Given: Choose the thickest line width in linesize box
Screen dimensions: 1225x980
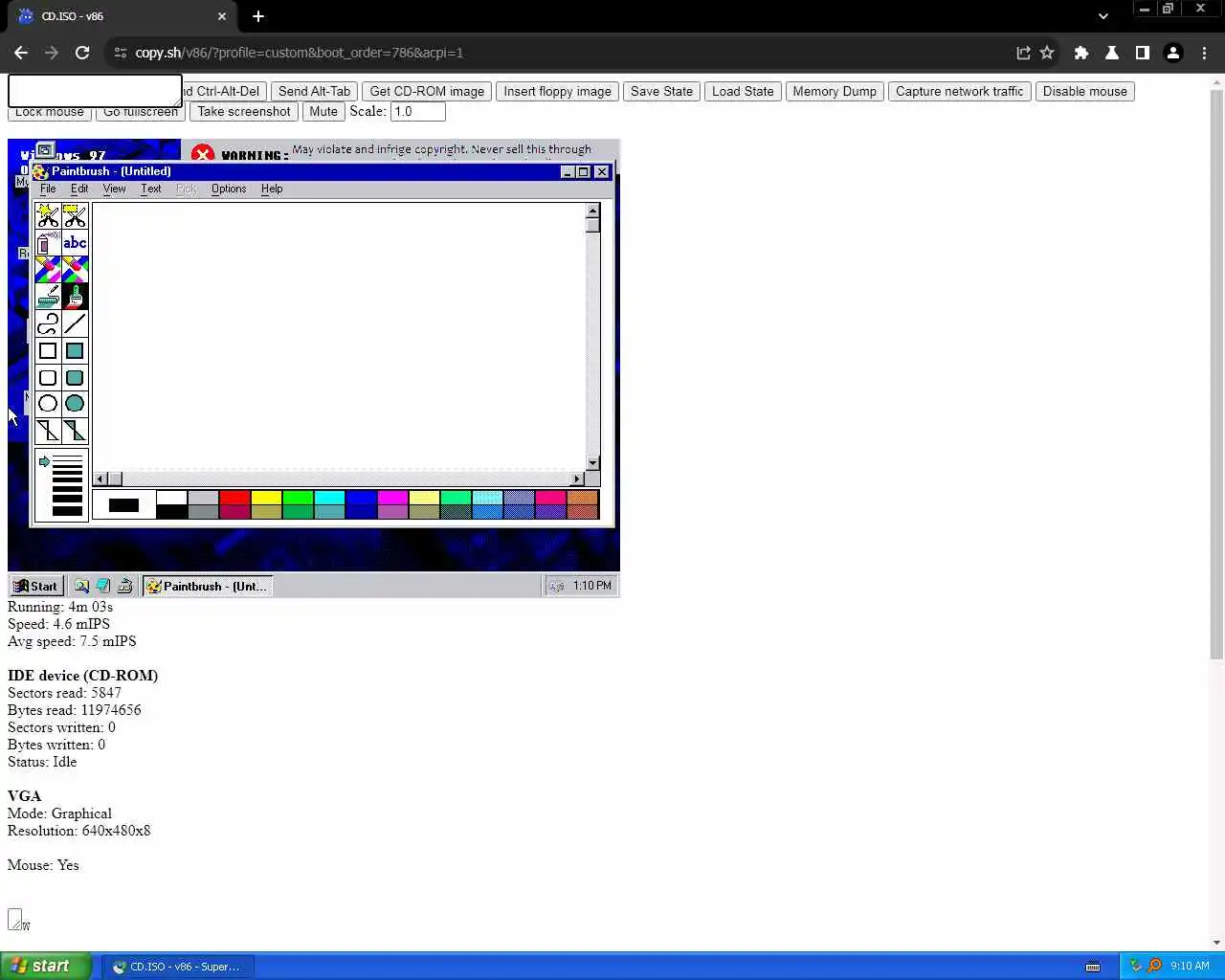Looking at the screenshot, I should tap(67, 511).
